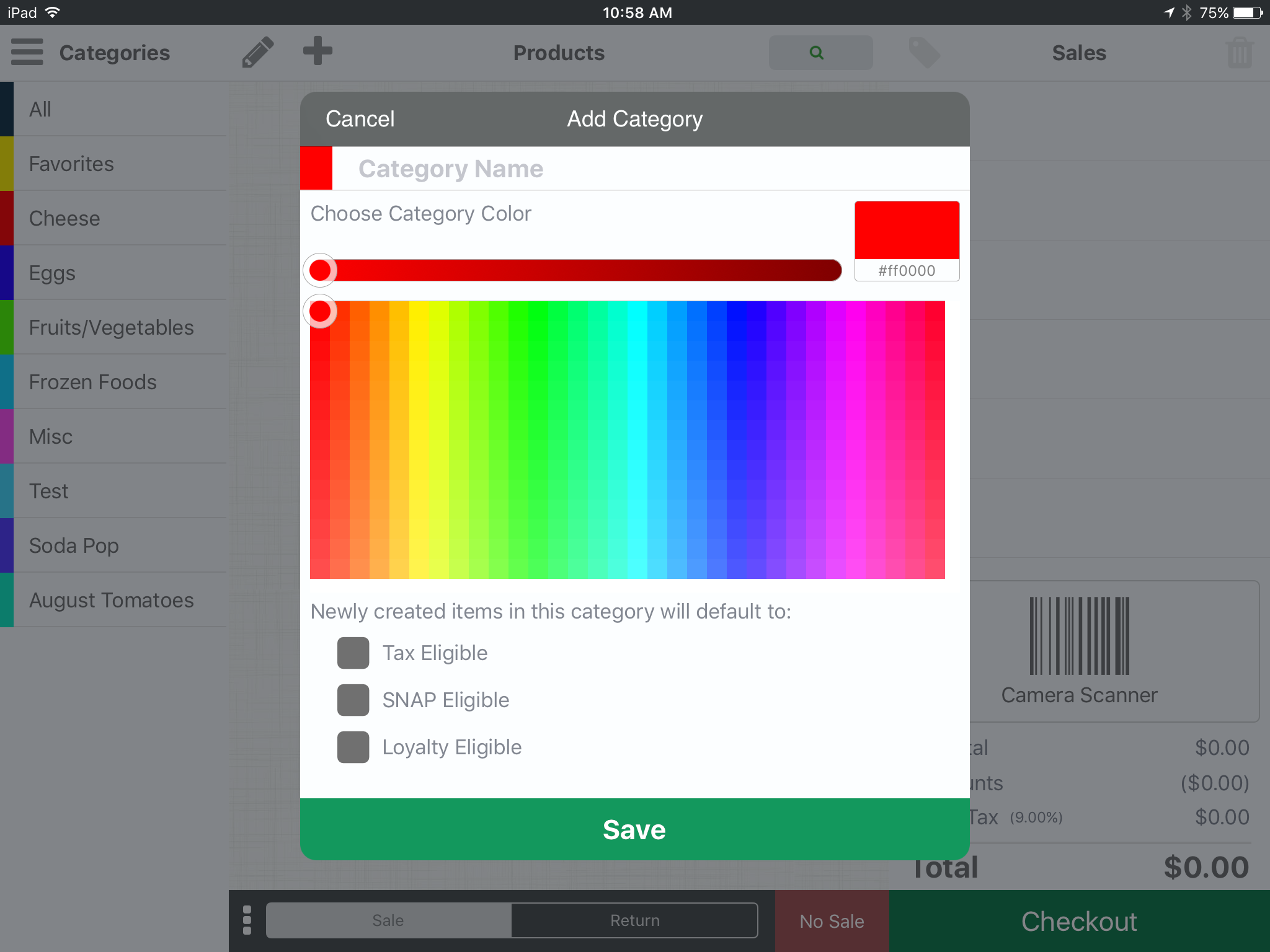The image size is (1270, 952).
Task: Select the Frozen Foods category
Action: [113, 382]
